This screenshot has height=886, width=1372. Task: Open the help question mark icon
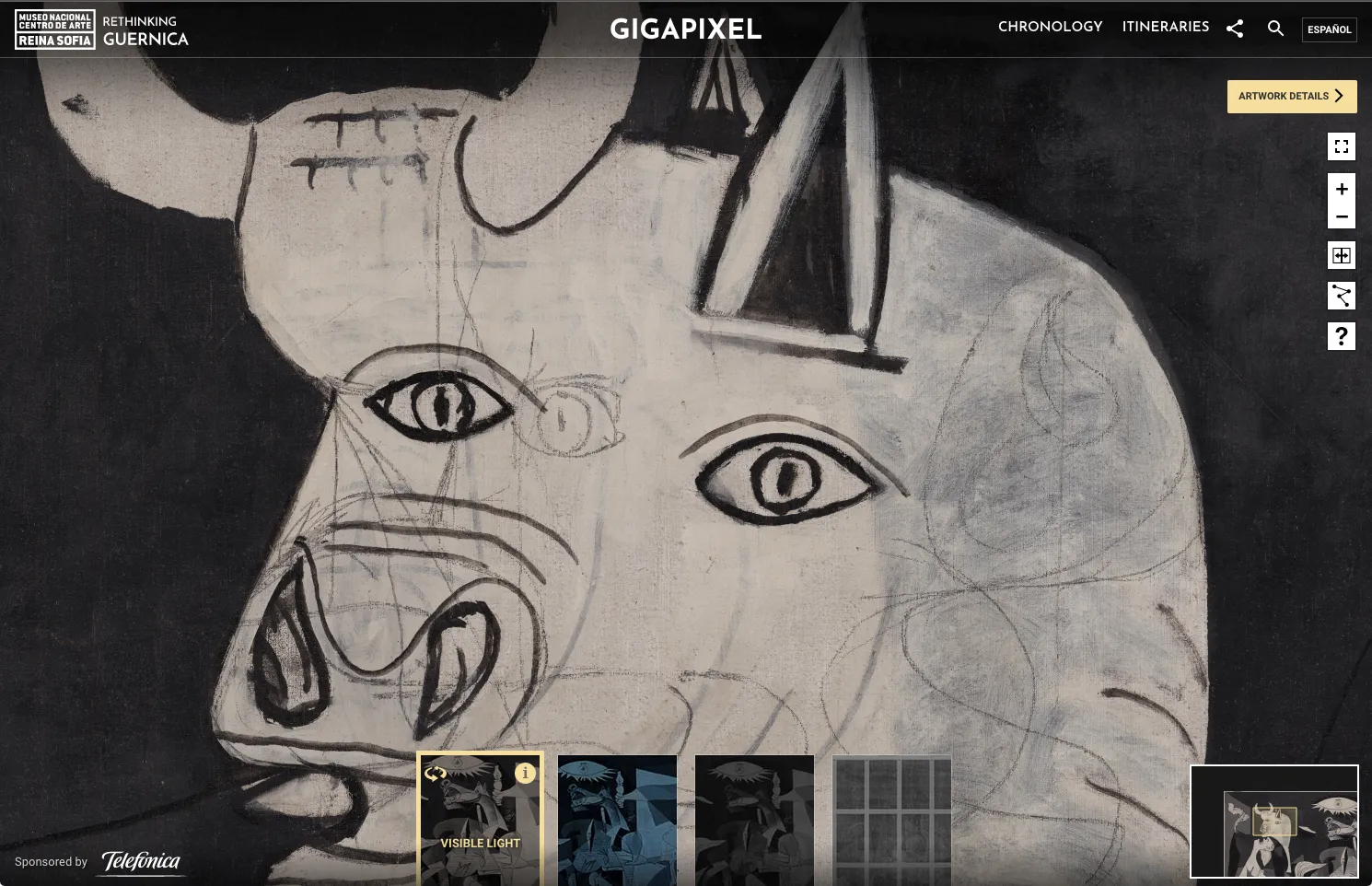(1342, 336)
